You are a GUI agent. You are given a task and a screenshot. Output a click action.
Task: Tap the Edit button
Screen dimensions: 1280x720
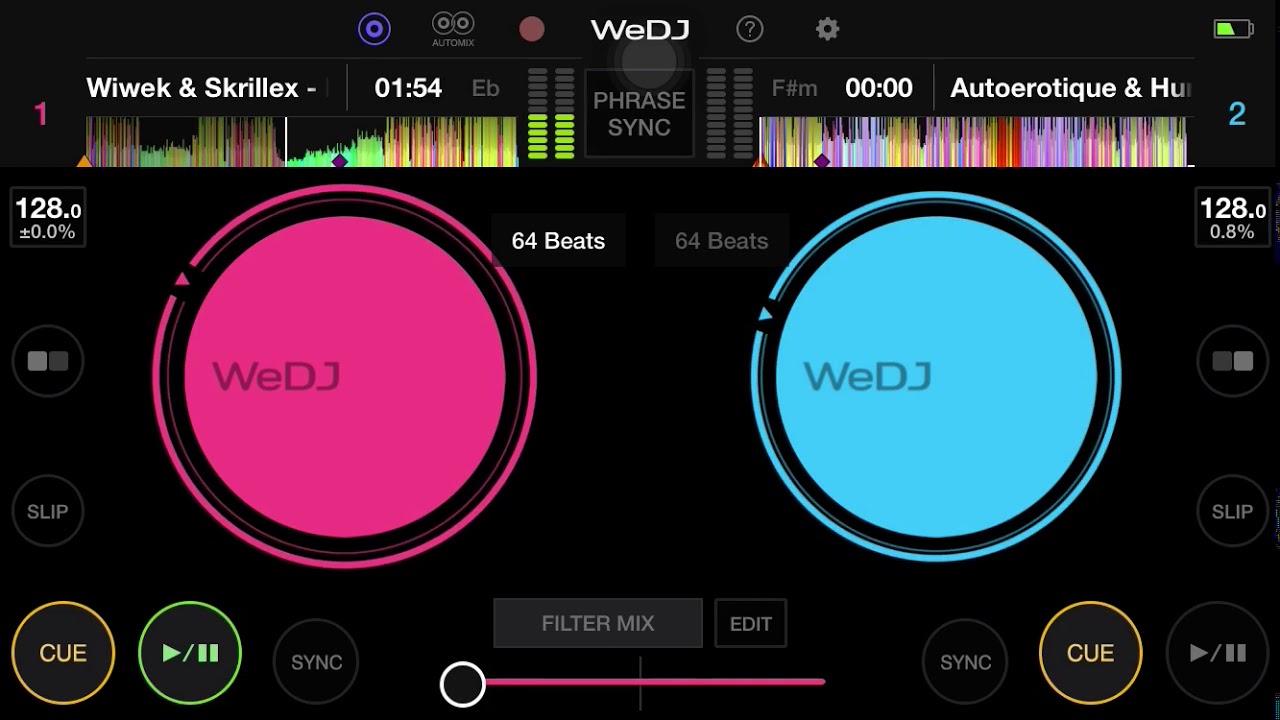coord(751,623)
